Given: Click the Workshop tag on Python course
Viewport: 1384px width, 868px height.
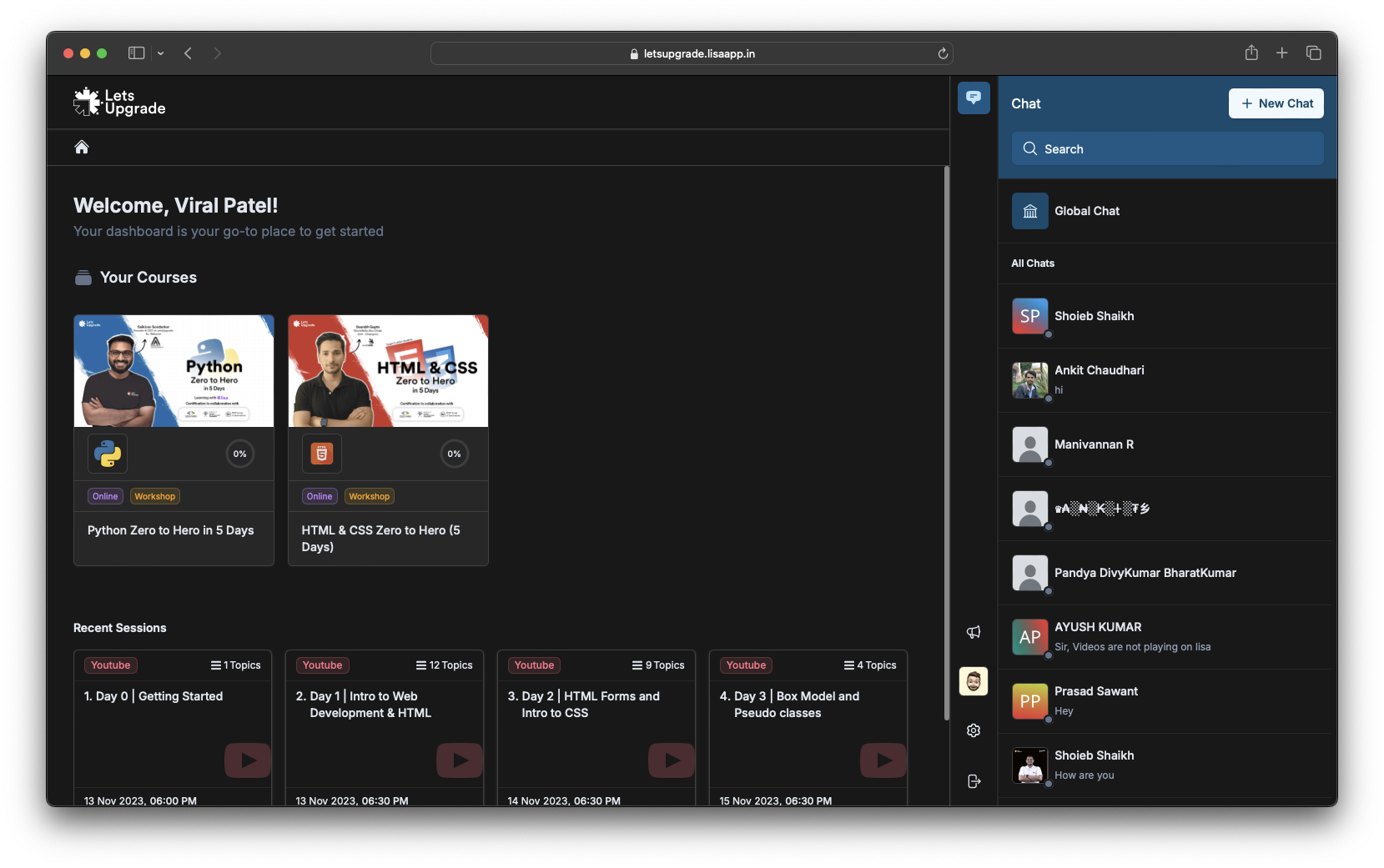Looking at the screenshot, I should click(155, 496).
